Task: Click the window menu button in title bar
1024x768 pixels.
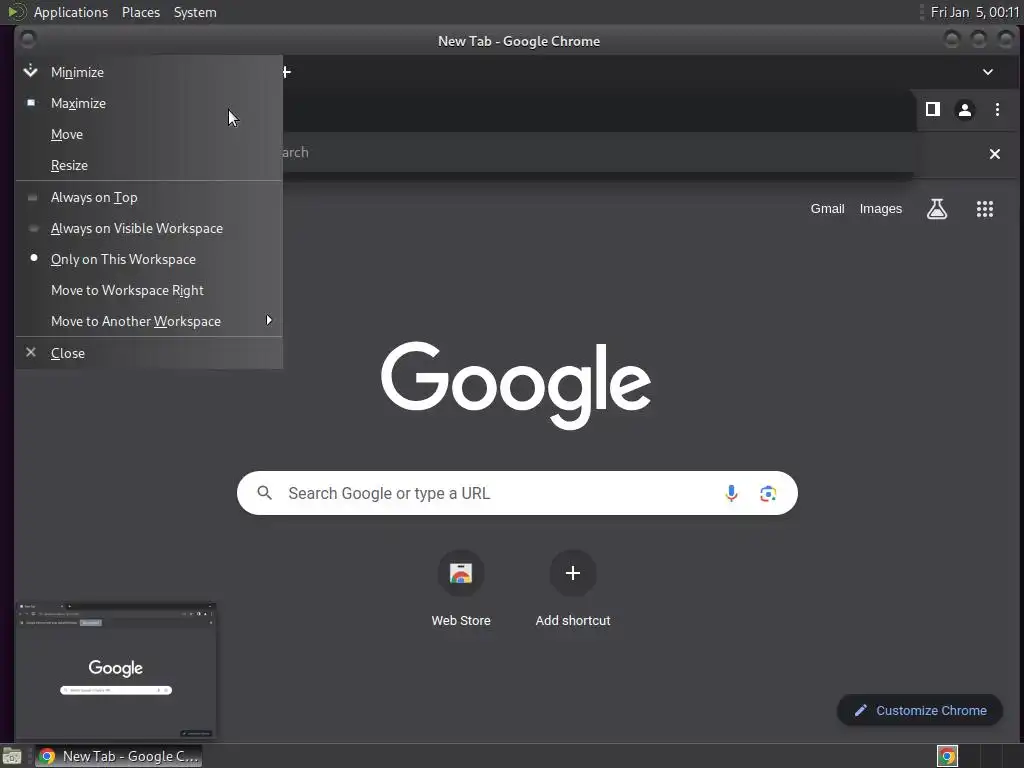Action: (27, 40)
